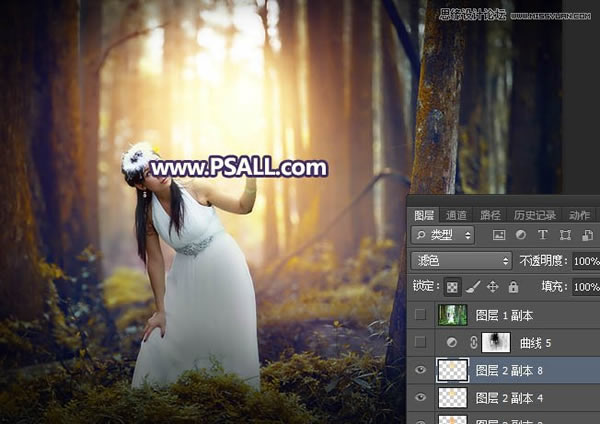Toggle lock all padlock icon
This screenshot has width=600, height=424.
(513, 287)
